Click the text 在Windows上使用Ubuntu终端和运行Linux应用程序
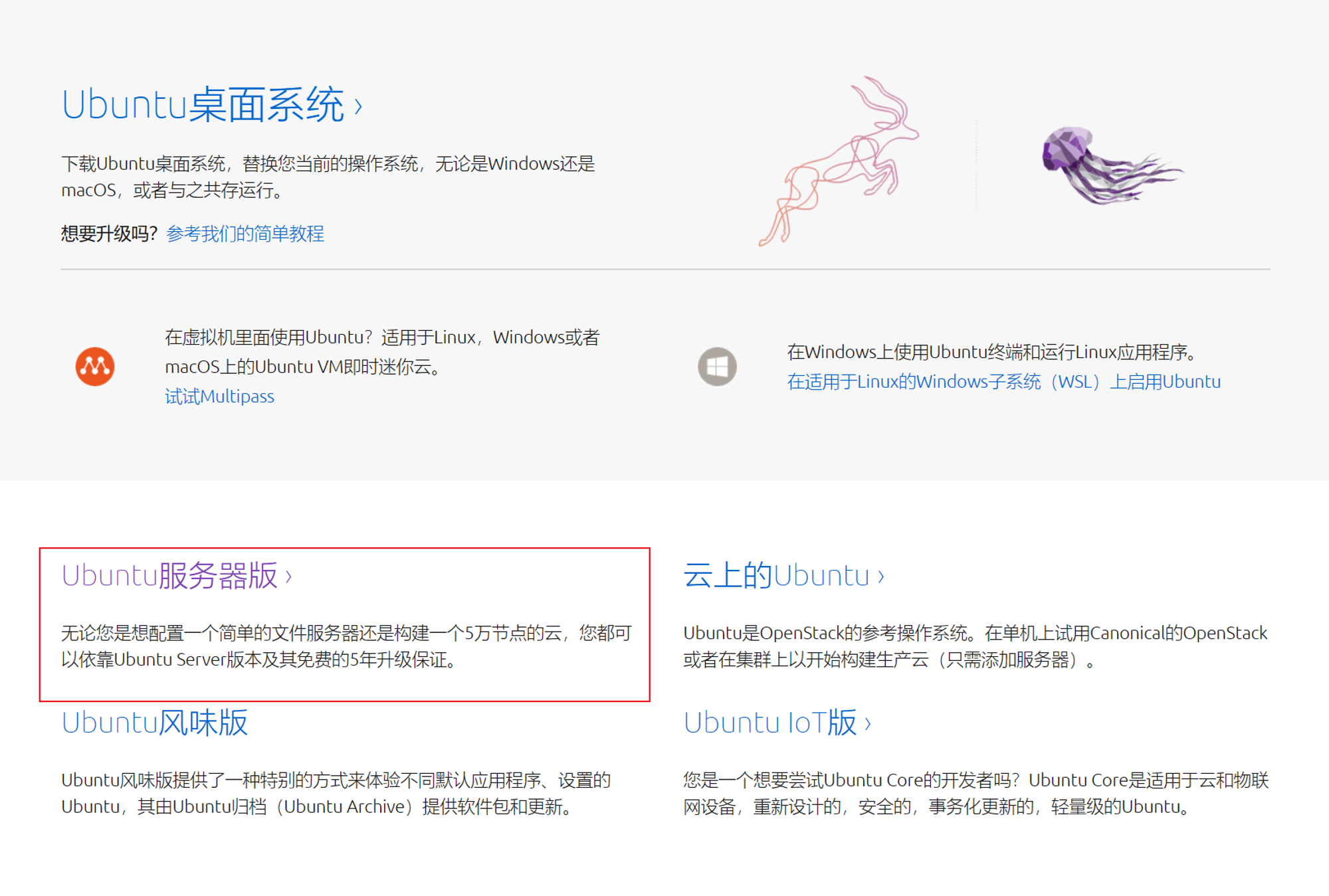 (x=991, y=352)
